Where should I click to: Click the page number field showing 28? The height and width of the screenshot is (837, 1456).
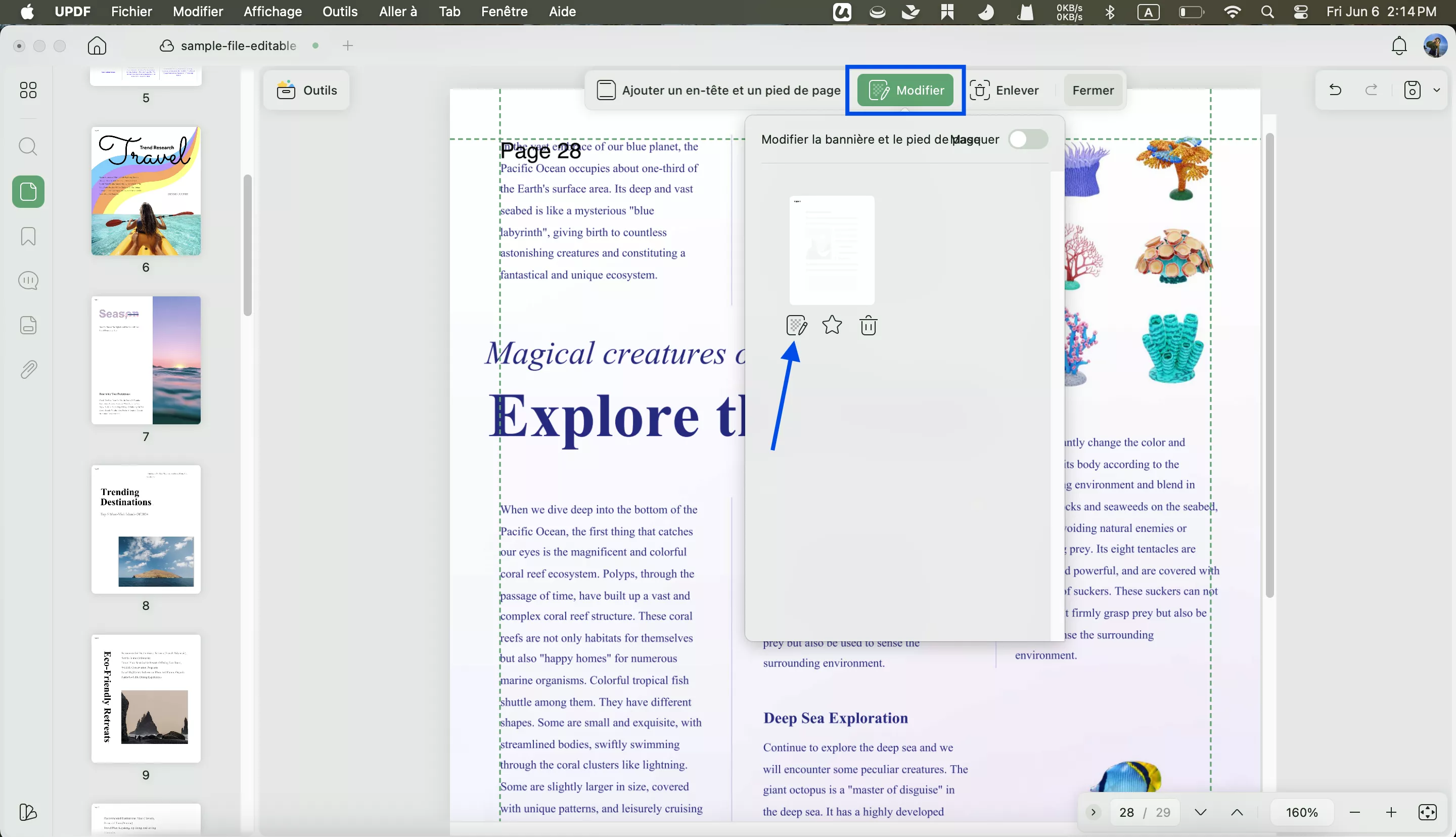[1126, 812]
